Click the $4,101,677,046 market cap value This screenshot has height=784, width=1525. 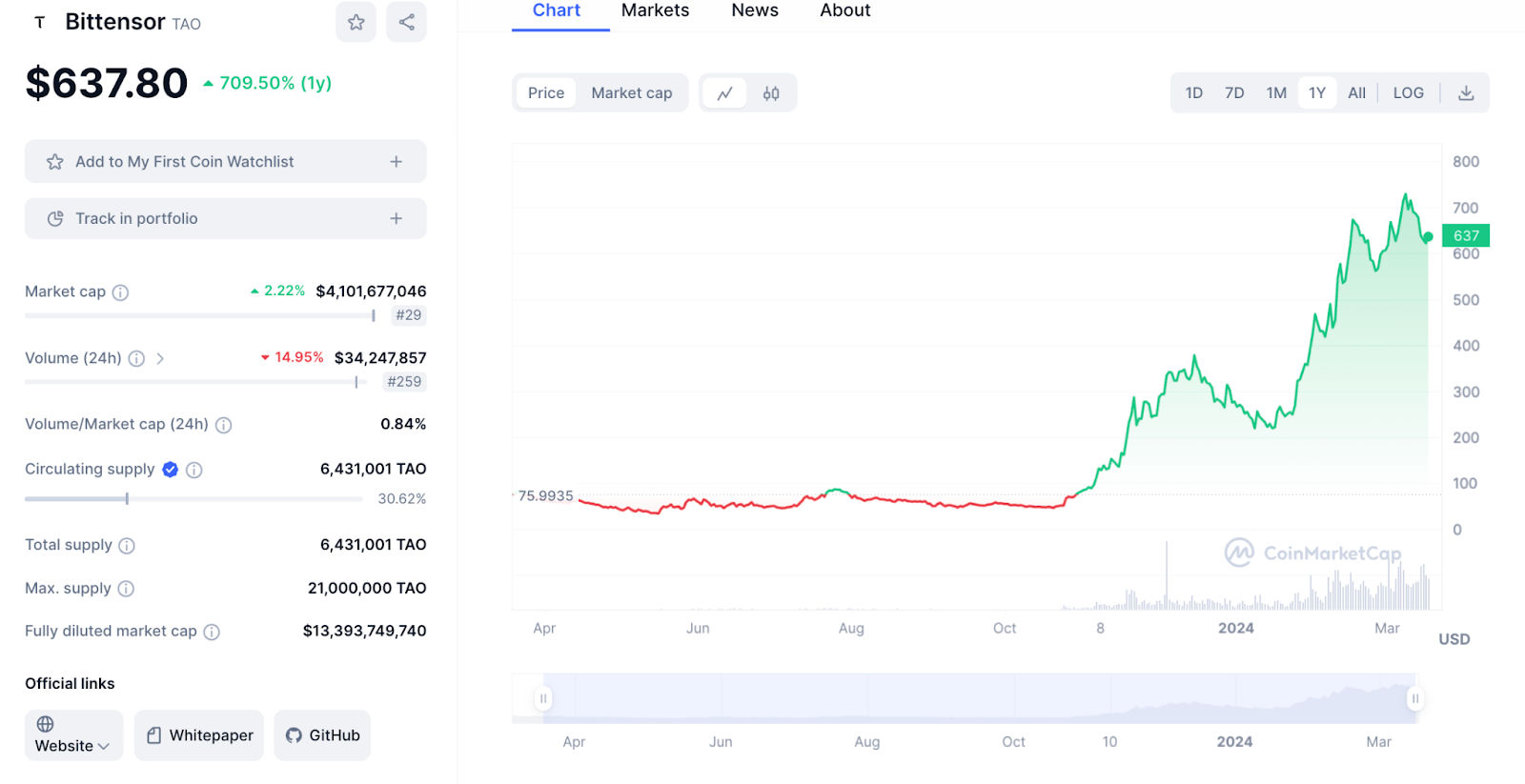click(x=371, y=291)
